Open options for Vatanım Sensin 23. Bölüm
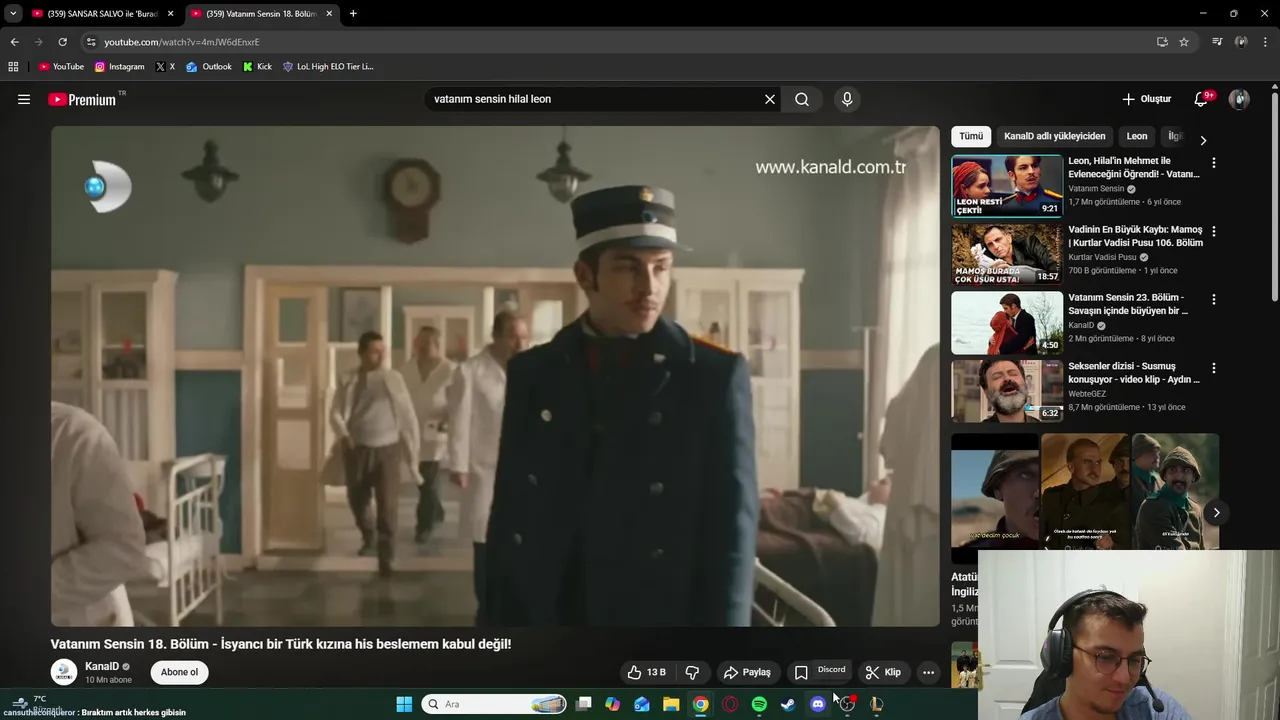 pyautogui.click(x=1214, y=299)
